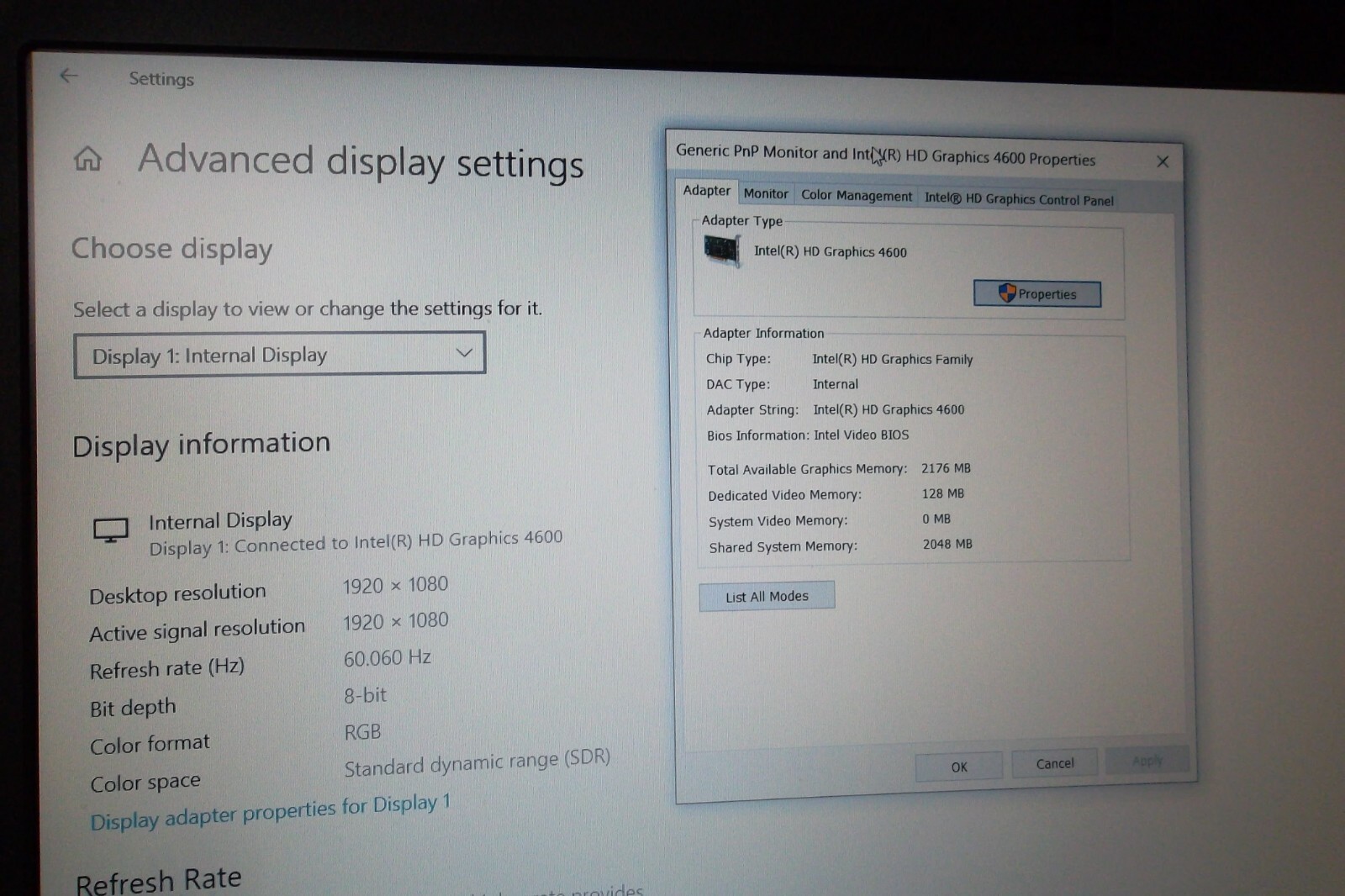Close the HD Graphics 4600 Properties dialog

(1163, 161)
